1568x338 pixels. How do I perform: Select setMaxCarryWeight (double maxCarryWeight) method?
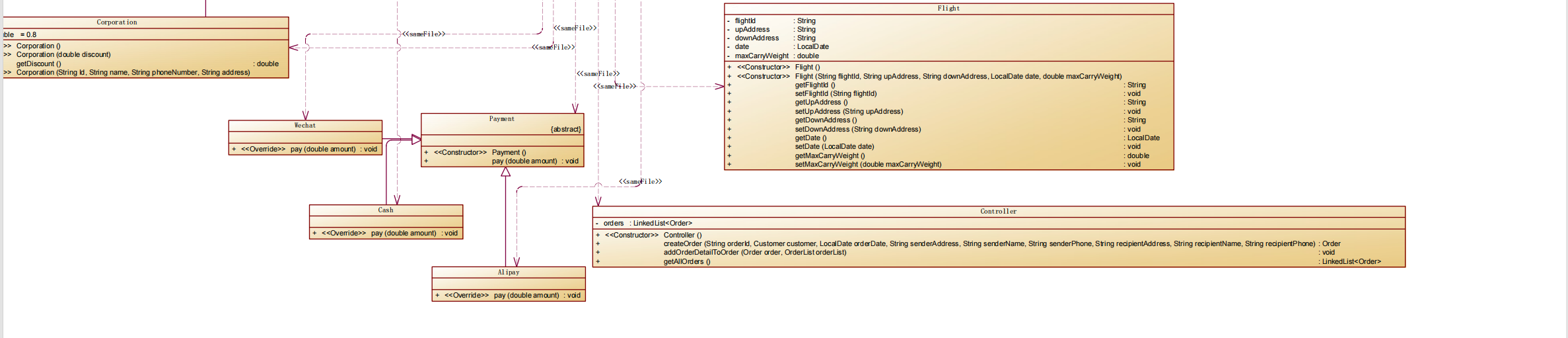click(x=868, y=165)
